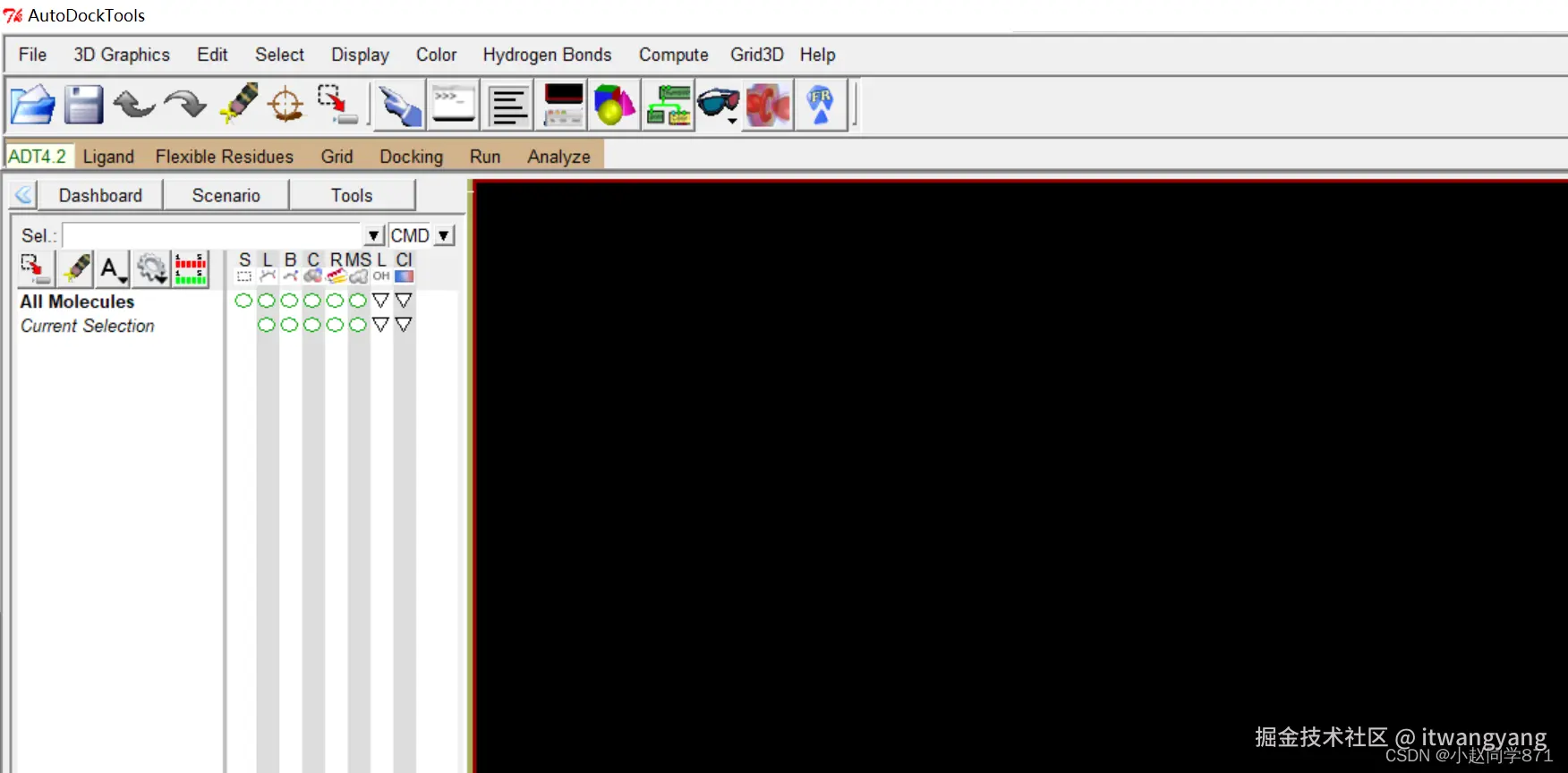1568x773 pixels.
Task: Click the Cl color column header
Action: 405,268
